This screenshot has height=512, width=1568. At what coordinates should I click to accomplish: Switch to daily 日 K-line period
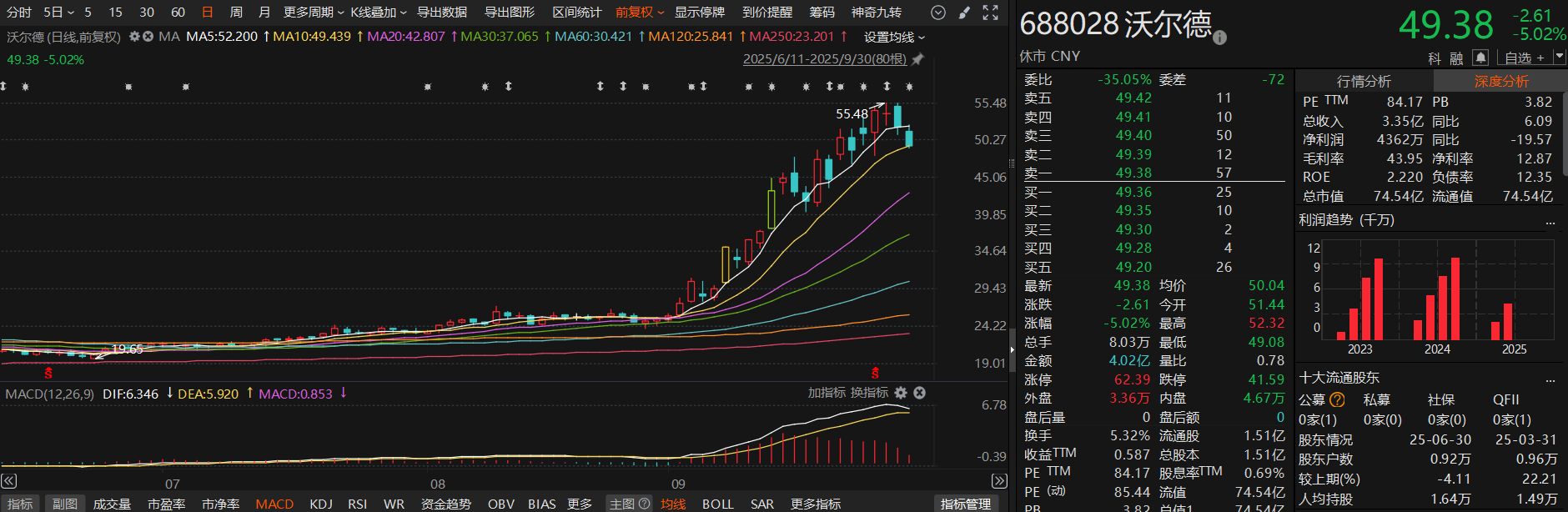tap(208, 13)
